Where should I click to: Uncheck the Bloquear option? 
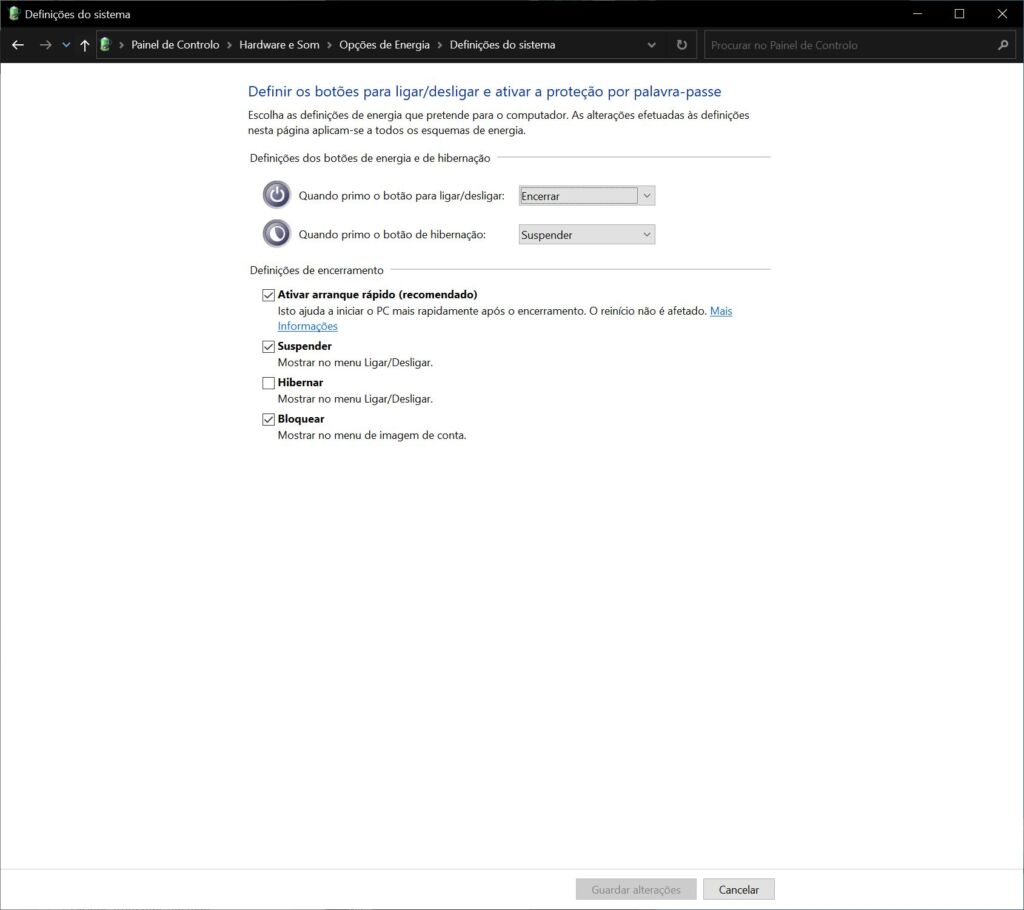268,418
